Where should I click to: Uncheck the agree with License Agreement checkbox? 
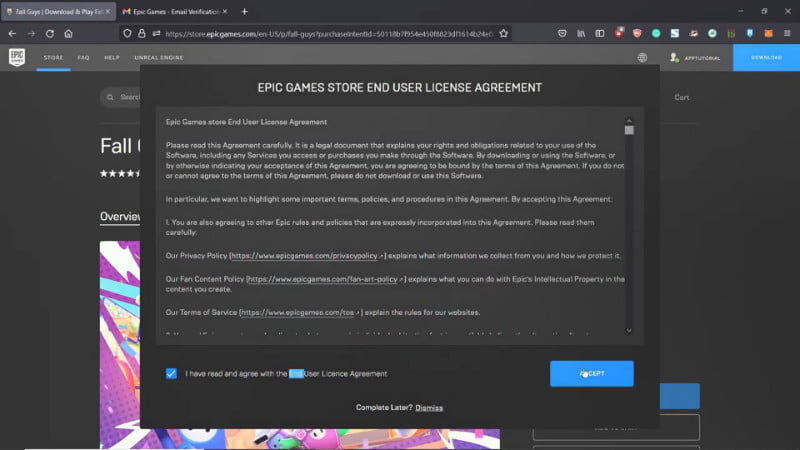[171, 373]
